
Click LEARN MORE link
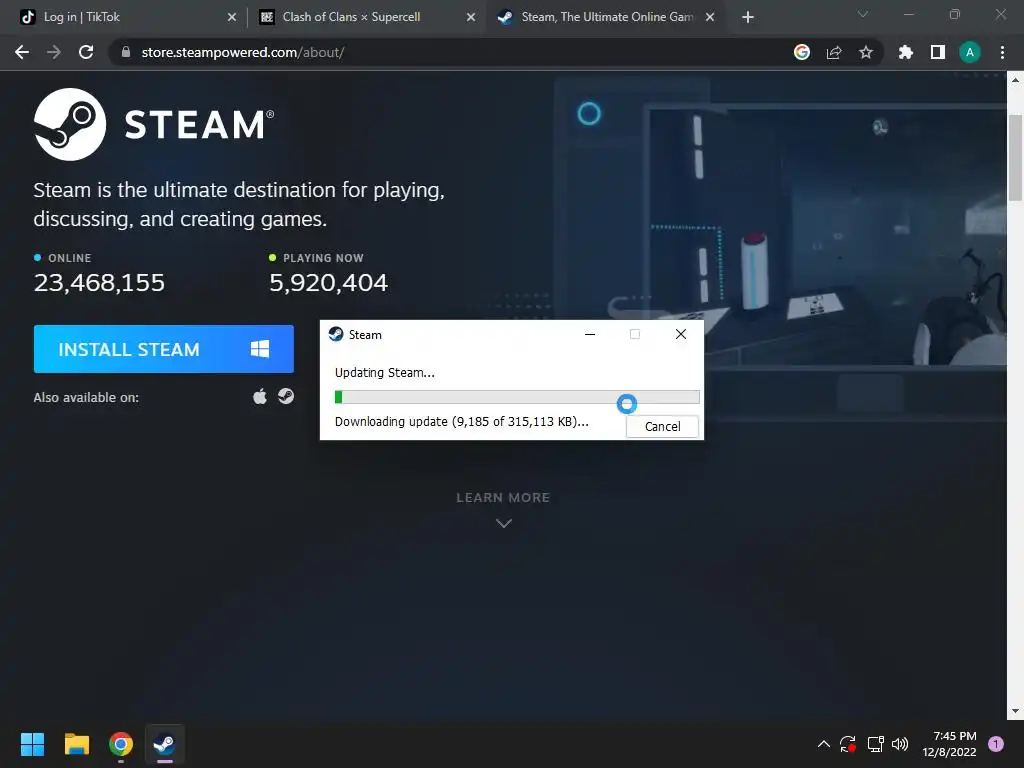coord(503,498)
